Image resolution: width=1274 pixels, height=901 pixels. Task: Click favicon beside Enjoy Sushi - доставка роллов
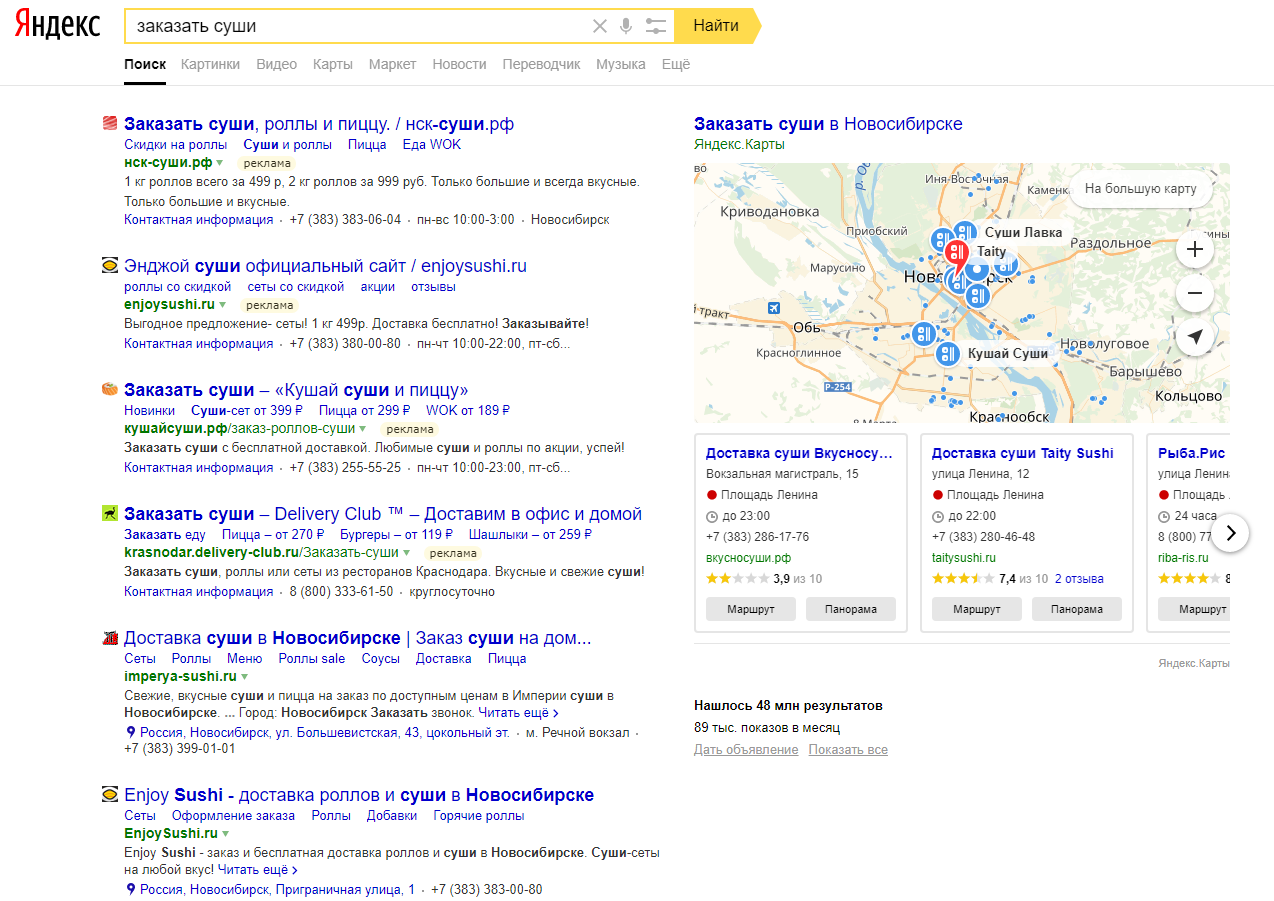(x=110, y=795)
